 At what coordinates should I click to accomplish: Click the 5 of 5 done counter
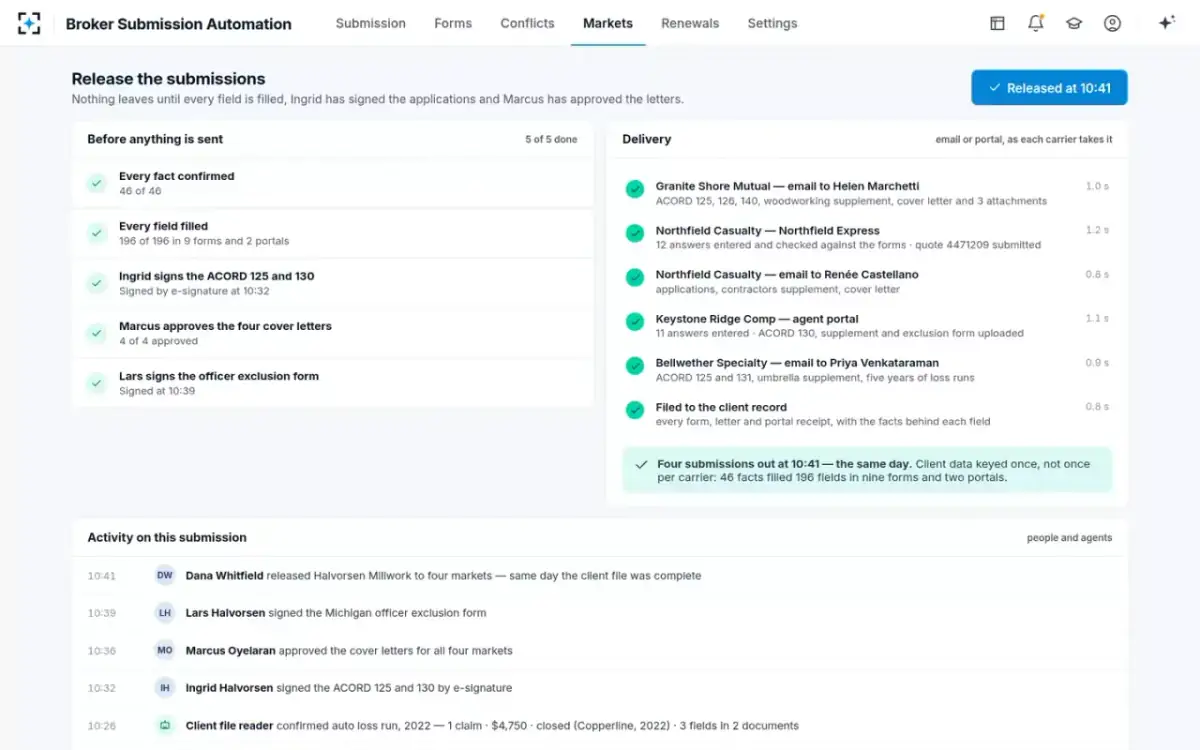pos(551,139)
